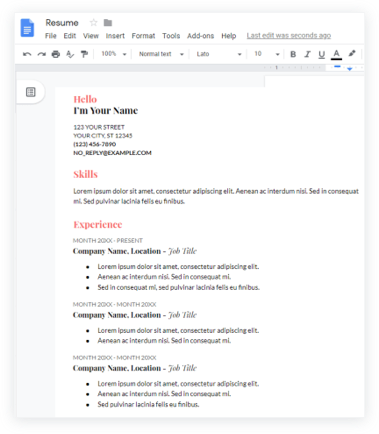Open the 100% zoom dropdown
This screenshot has width=379, height=434.
point(114,54)
